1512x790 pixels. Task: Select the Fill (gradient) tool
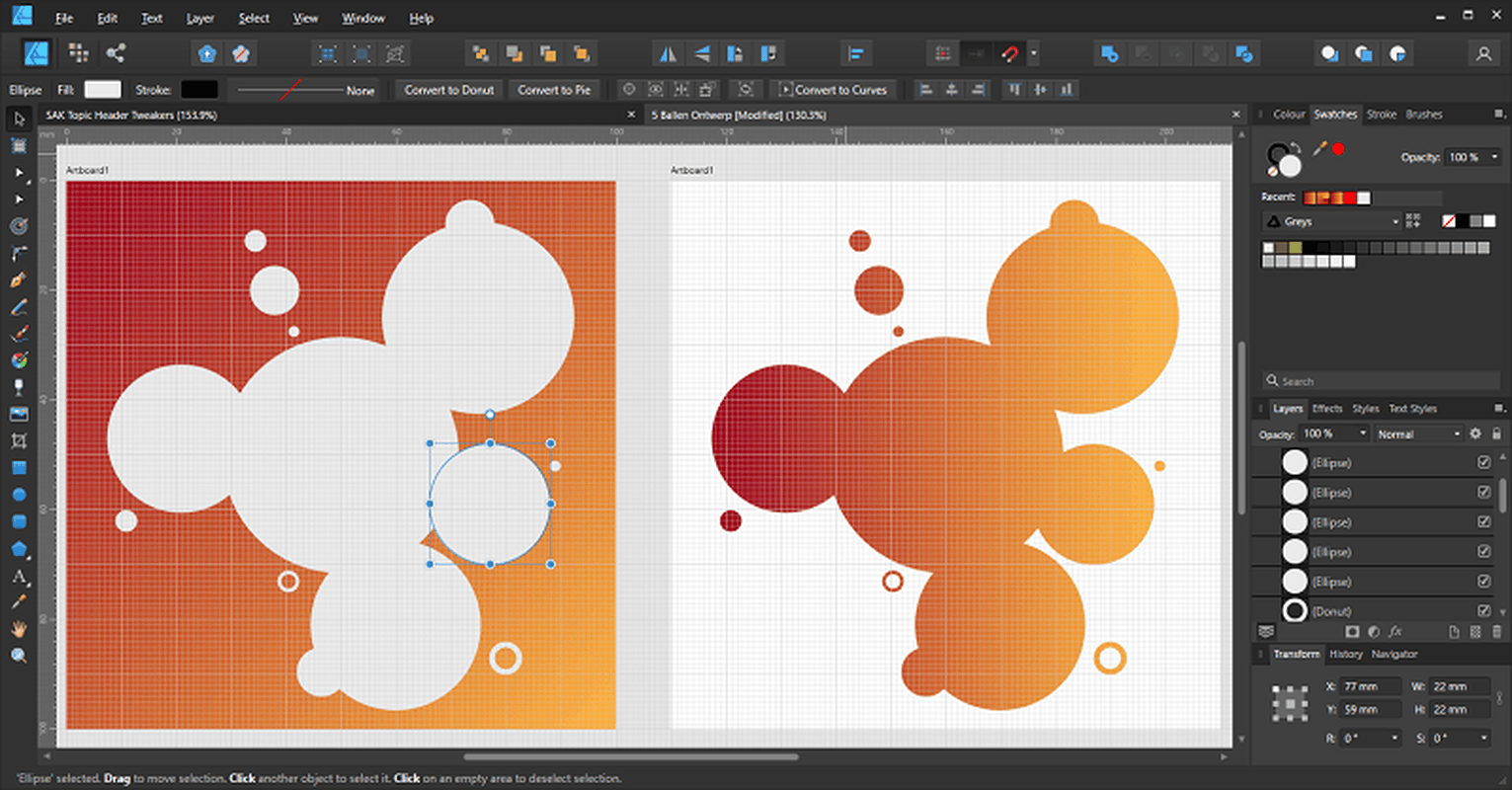click(19, 360)
